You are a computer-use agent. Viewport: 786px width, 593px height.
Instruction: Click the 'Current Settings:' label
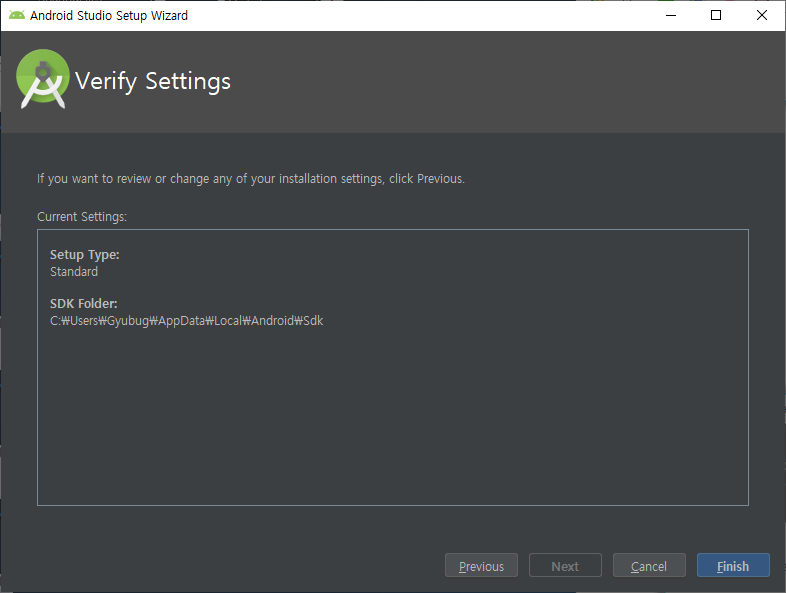pos(82,217)
